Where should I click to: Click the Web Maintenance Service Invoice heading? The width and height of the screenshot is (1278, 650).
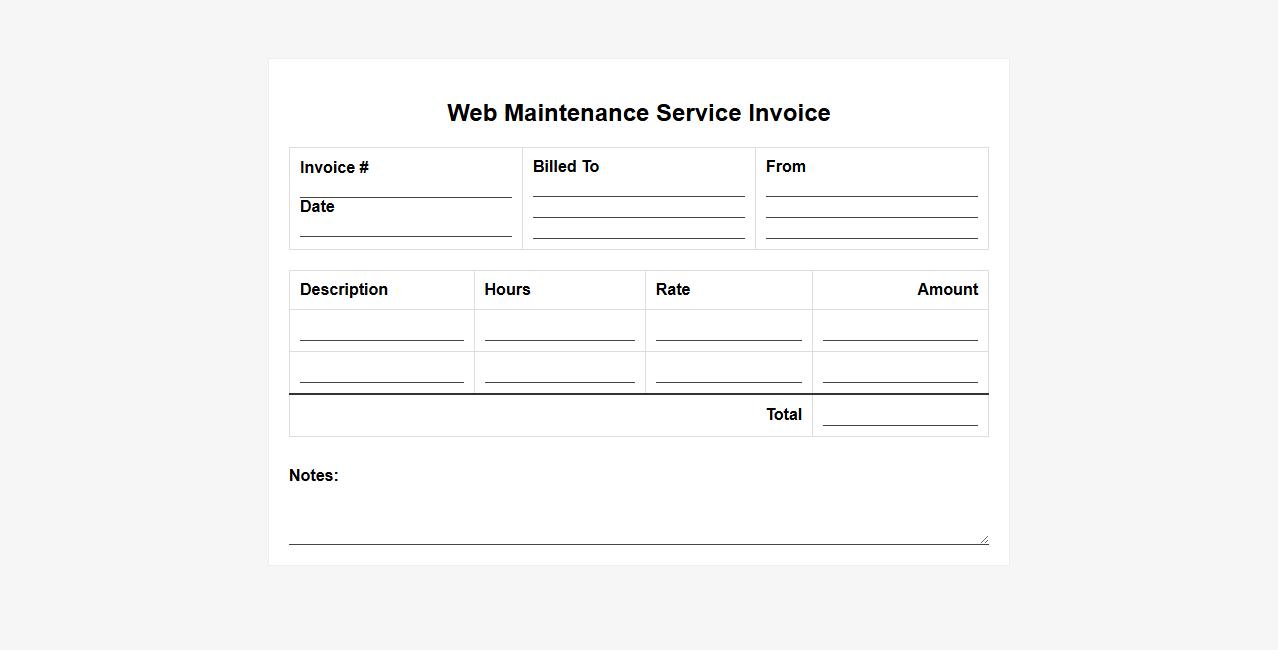coord(638,113)
